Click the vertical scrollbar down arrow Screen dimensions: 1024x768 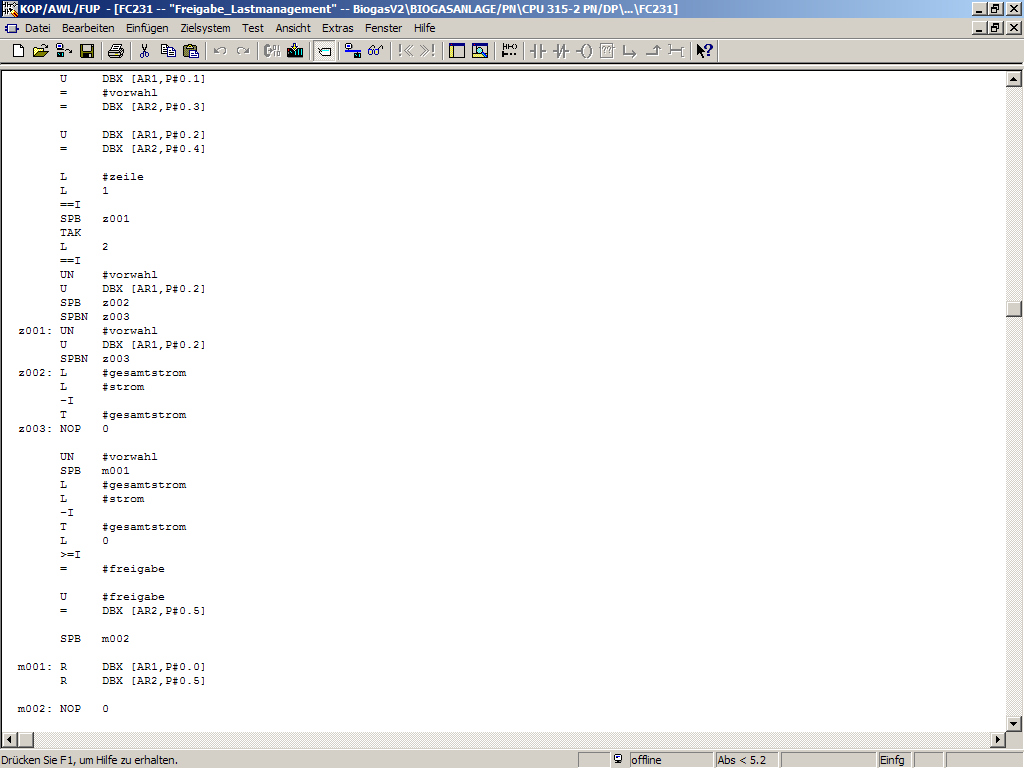pos(1013,723)
